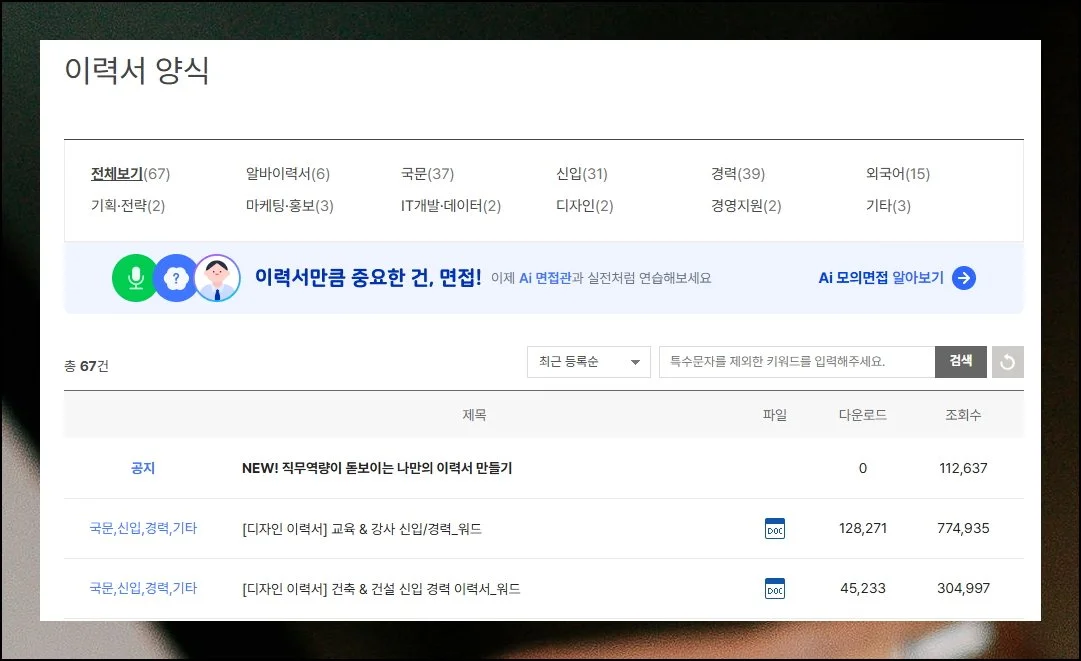The width and height of the screenshot is (1081, 661).
Task: Download DOC file for 건축 & 건설 resume
Action: (x=774, y=588)
